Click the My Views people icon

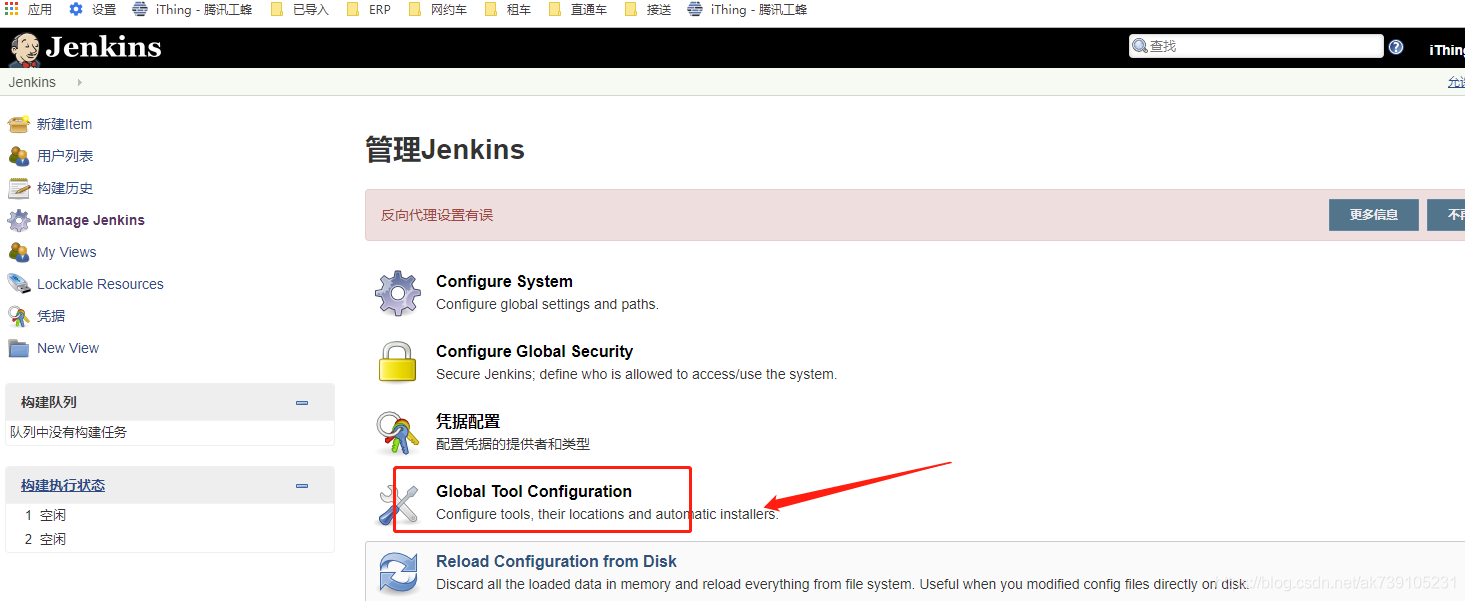pos(19,252)
